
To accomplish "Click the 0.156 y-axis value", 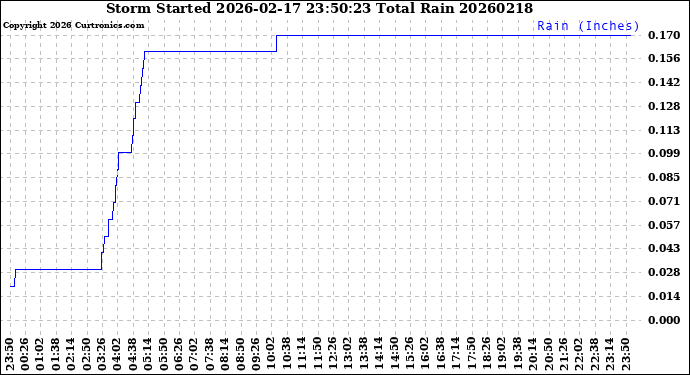I will 664,58.
